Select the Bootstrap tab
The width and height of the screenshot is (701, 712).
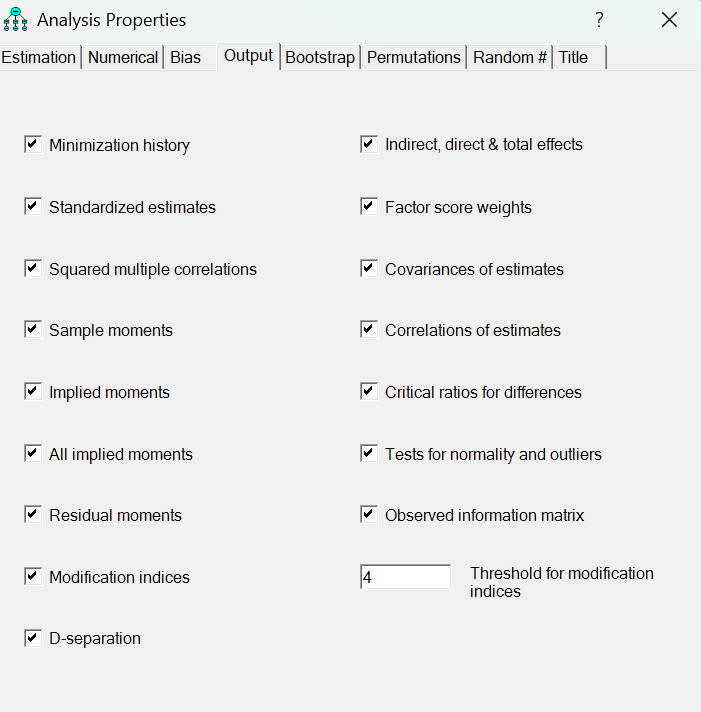click(320, 58)
